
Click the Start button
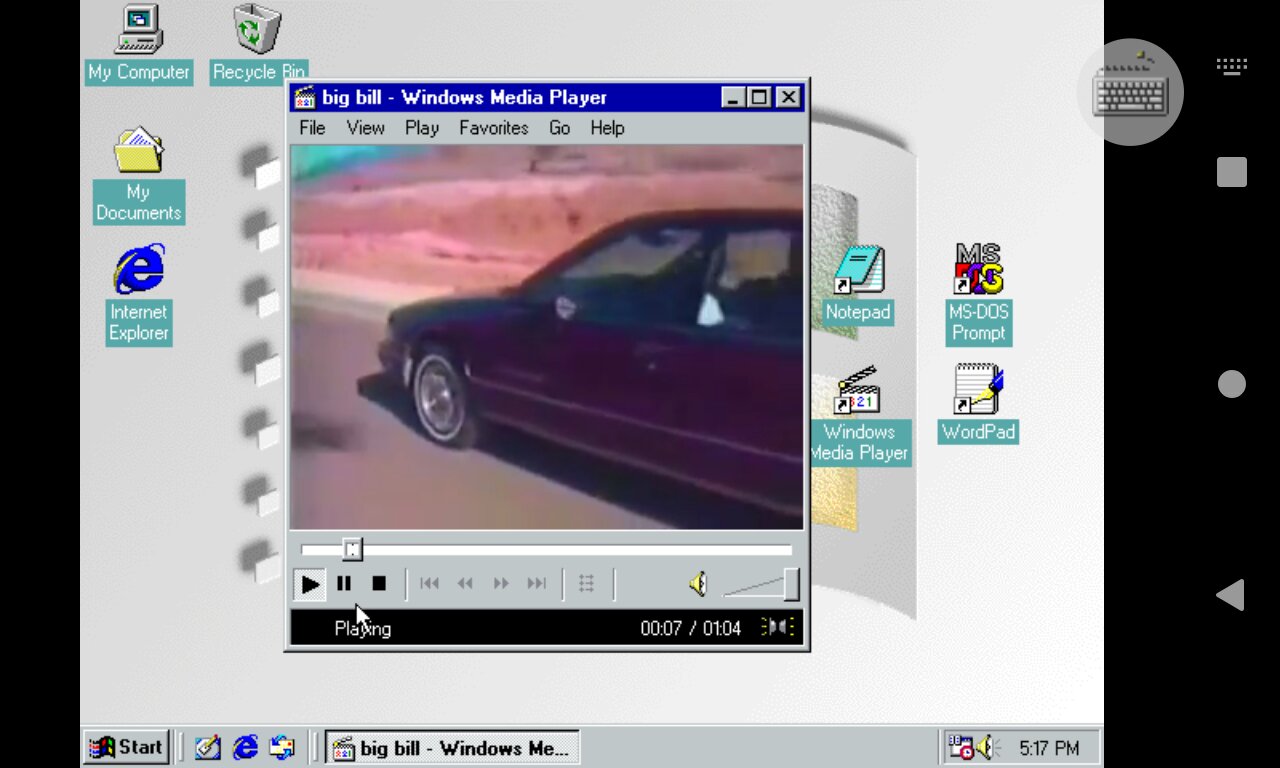126,747
